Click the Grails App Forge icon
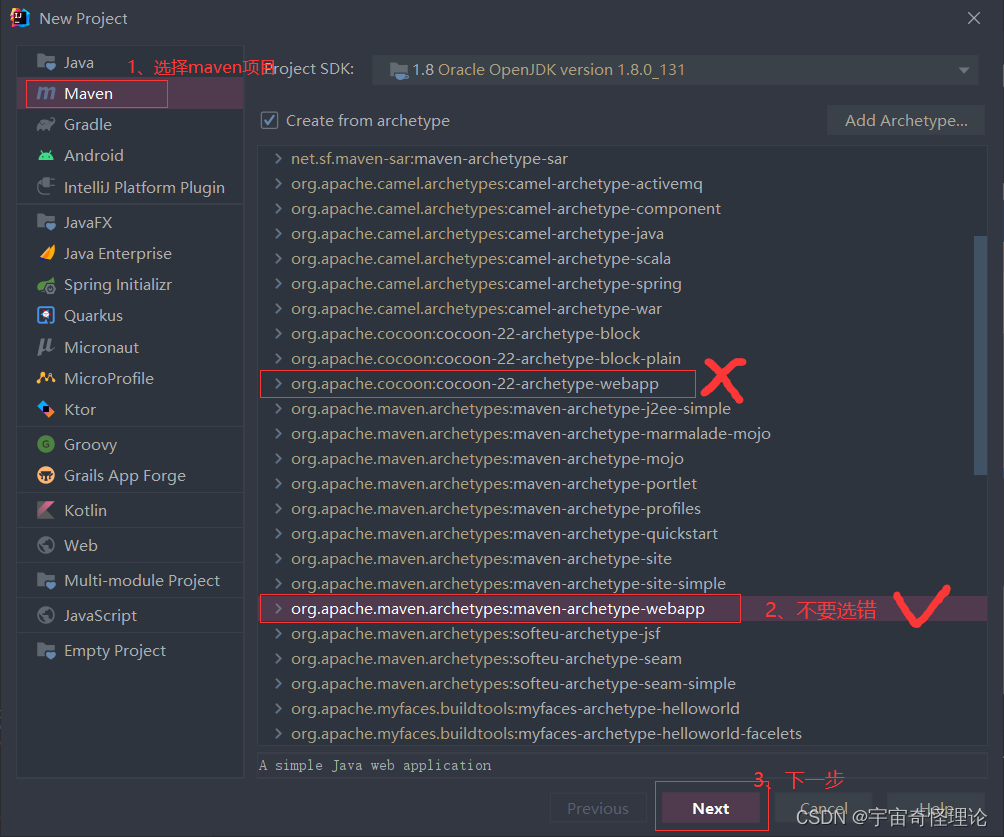The image size is (1004, 837). point(46,475)
